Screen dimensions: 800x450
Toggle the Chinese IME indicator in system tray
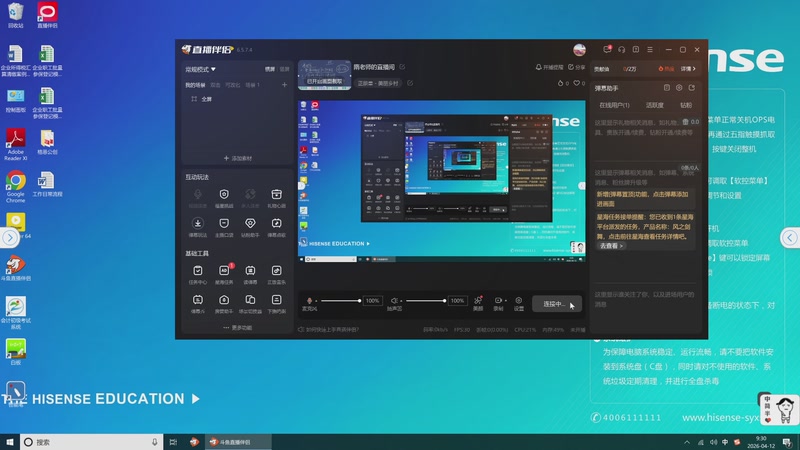click(725, 442)
